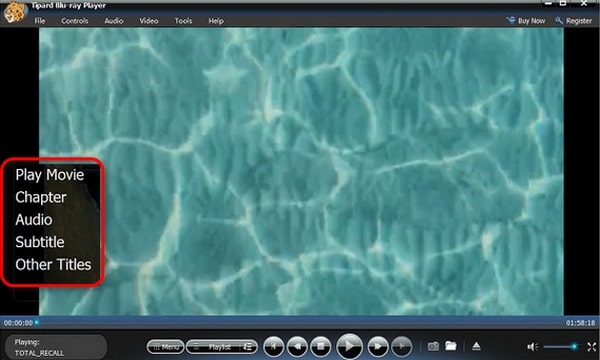Screen dimensions: 600x360
Task: Toggle fullscreen mode icon
Action: click(592, 347)
